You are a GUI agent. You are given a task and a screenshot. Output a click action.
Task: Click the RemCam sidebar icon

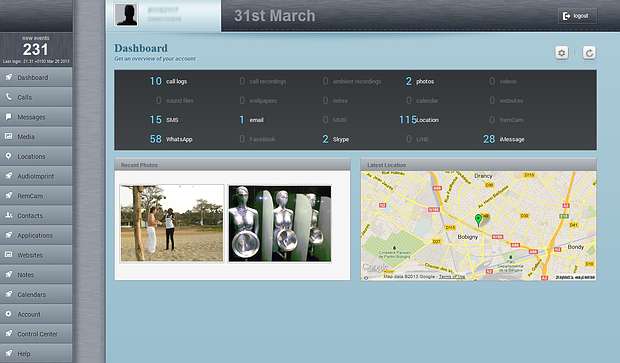click(x=8, y=195)
